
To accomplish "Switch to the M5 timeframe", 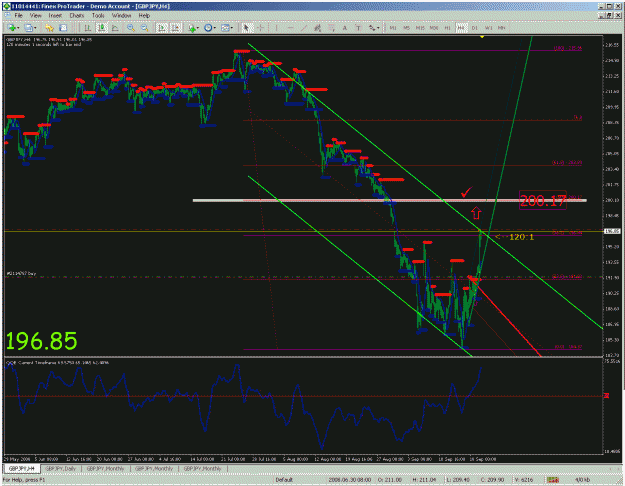I will [x=407, y=28].
